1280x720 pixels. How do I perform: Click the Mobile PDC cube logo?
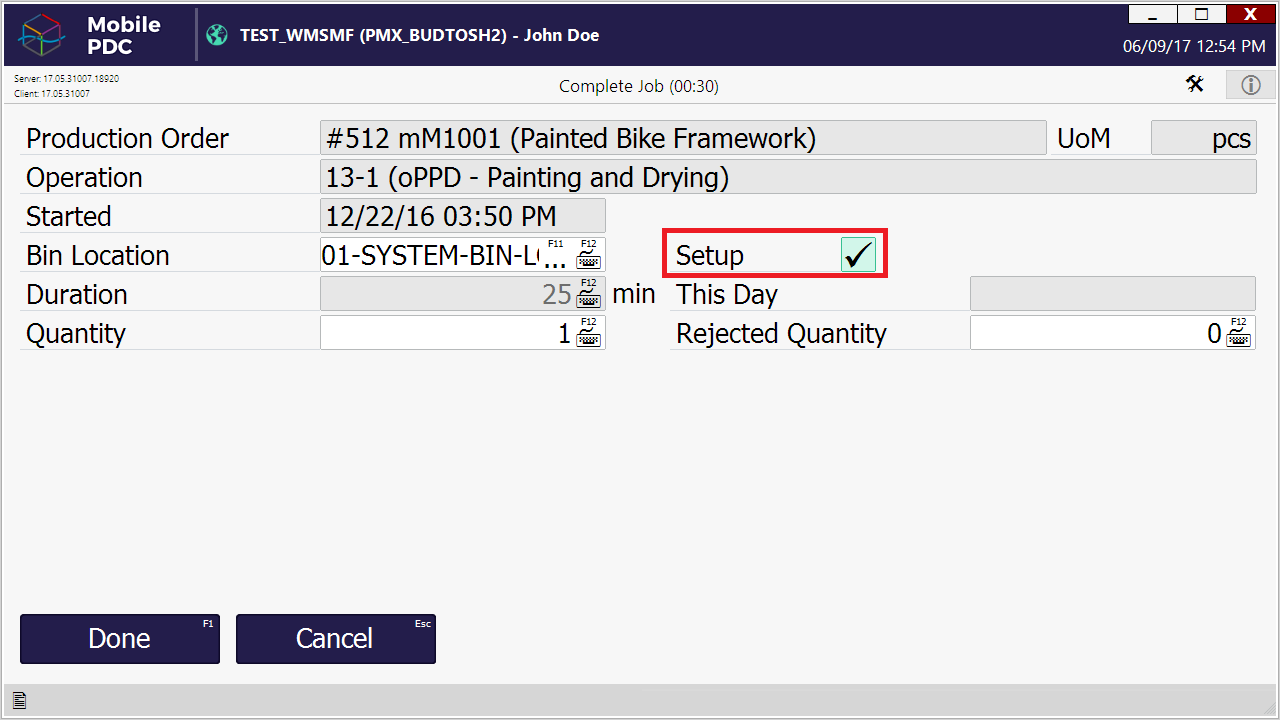tap(42, 35)
